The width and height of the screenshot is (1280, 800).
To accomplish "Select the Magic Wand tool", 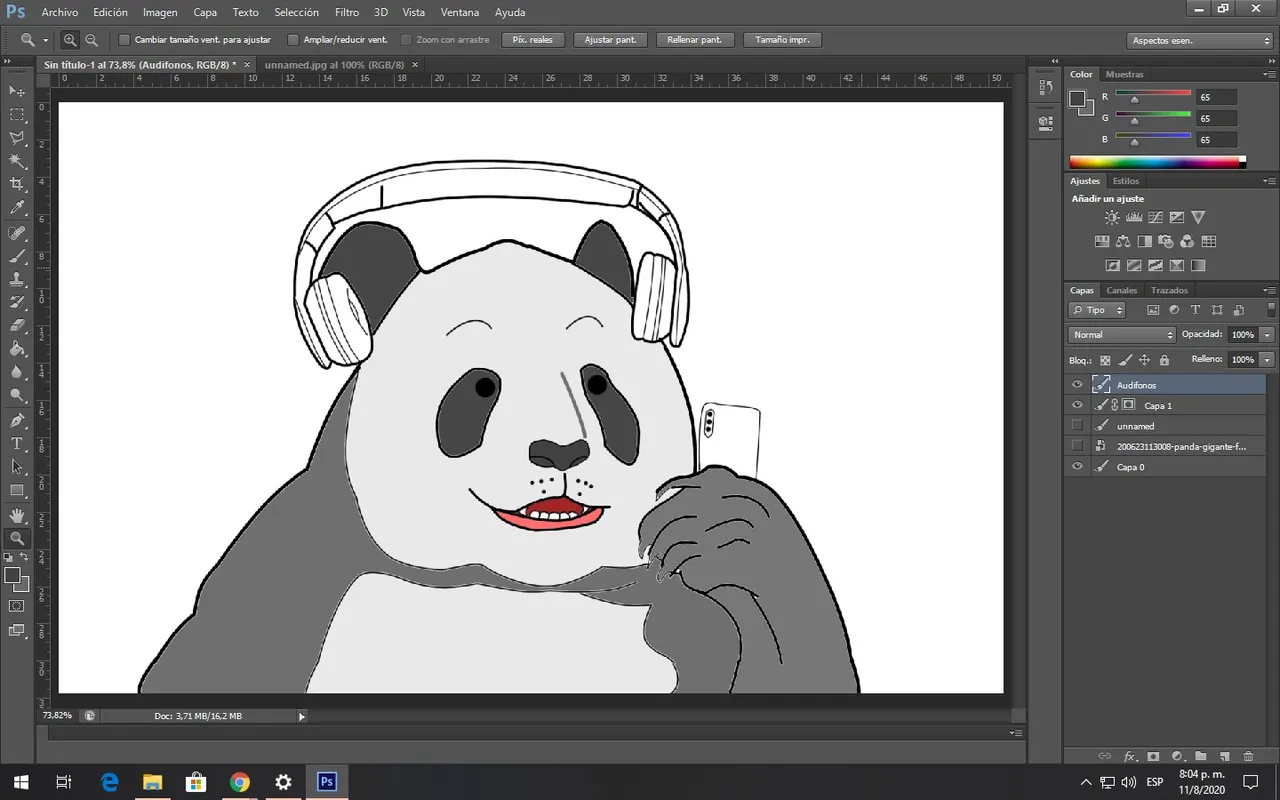I will 17,161.
